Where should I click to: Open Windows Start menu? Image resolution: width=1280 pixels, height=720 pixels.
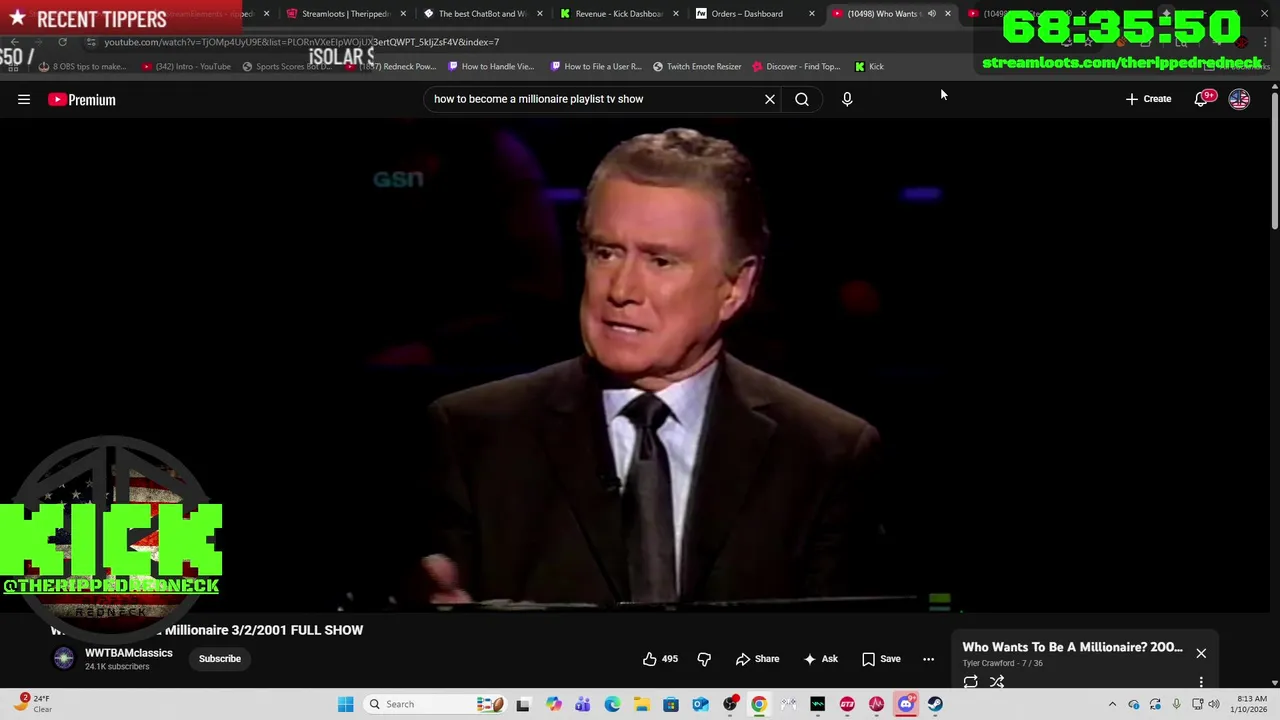(x=345, y=704)
